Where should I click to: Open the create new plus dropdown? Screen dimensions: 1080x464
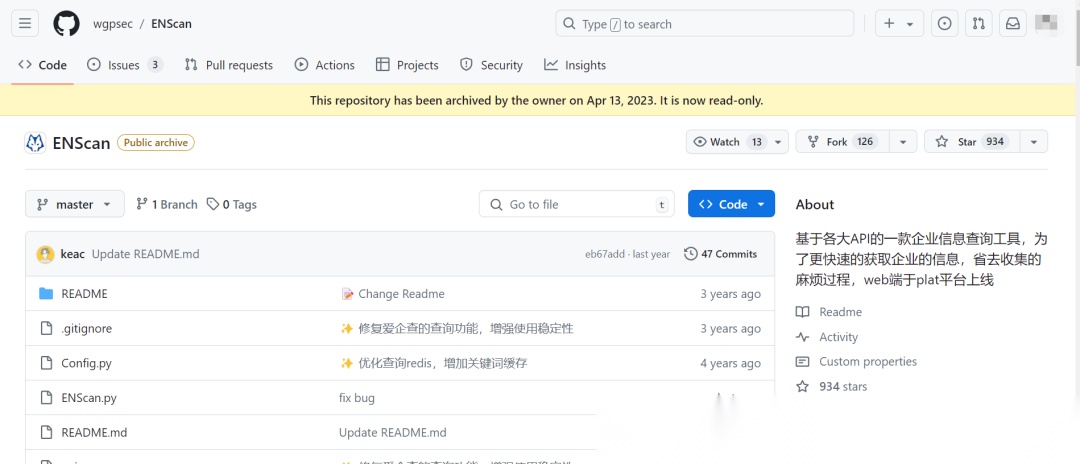click(x=899, y=23)
